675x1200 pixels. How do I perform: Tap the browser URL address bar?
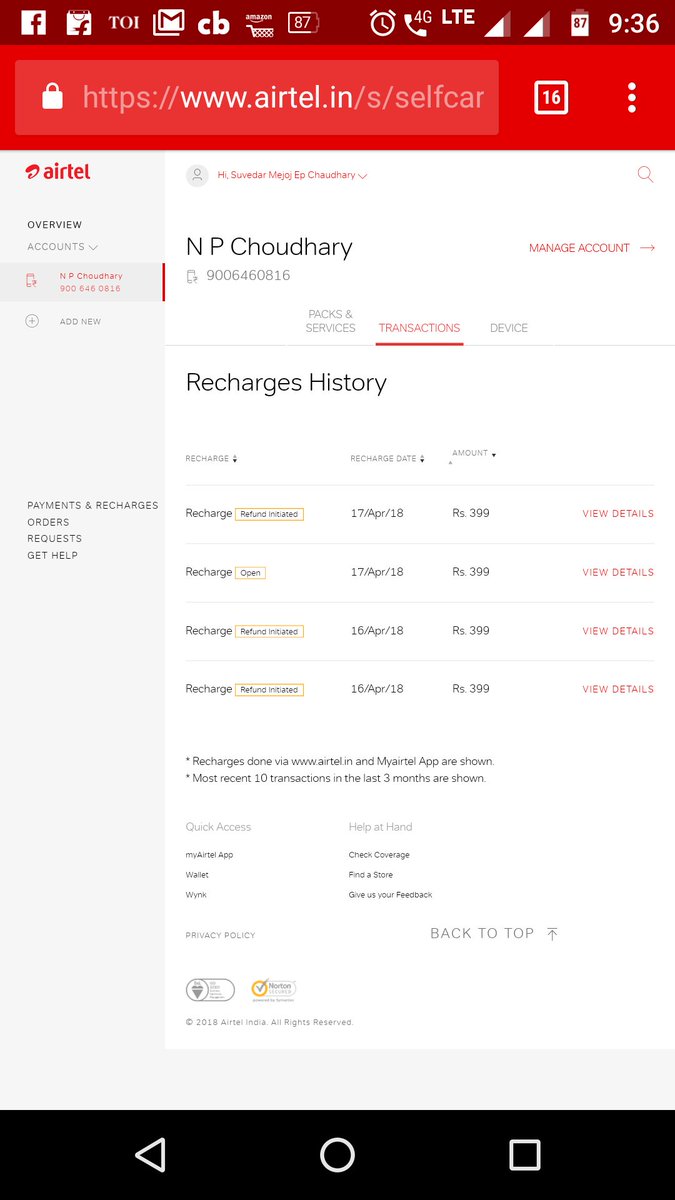pos(257,97)
